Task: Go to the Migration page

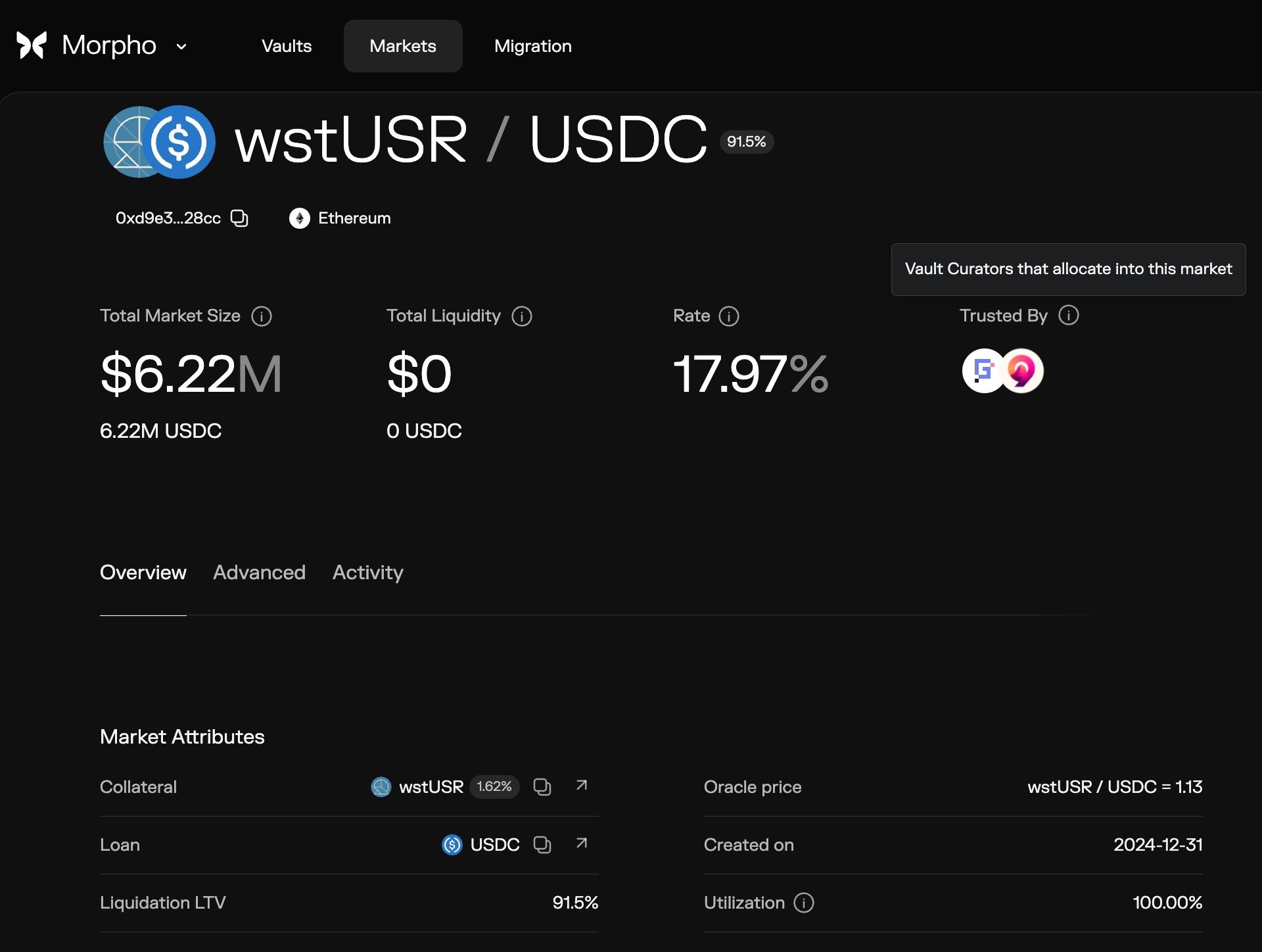Action: point(532,46)
